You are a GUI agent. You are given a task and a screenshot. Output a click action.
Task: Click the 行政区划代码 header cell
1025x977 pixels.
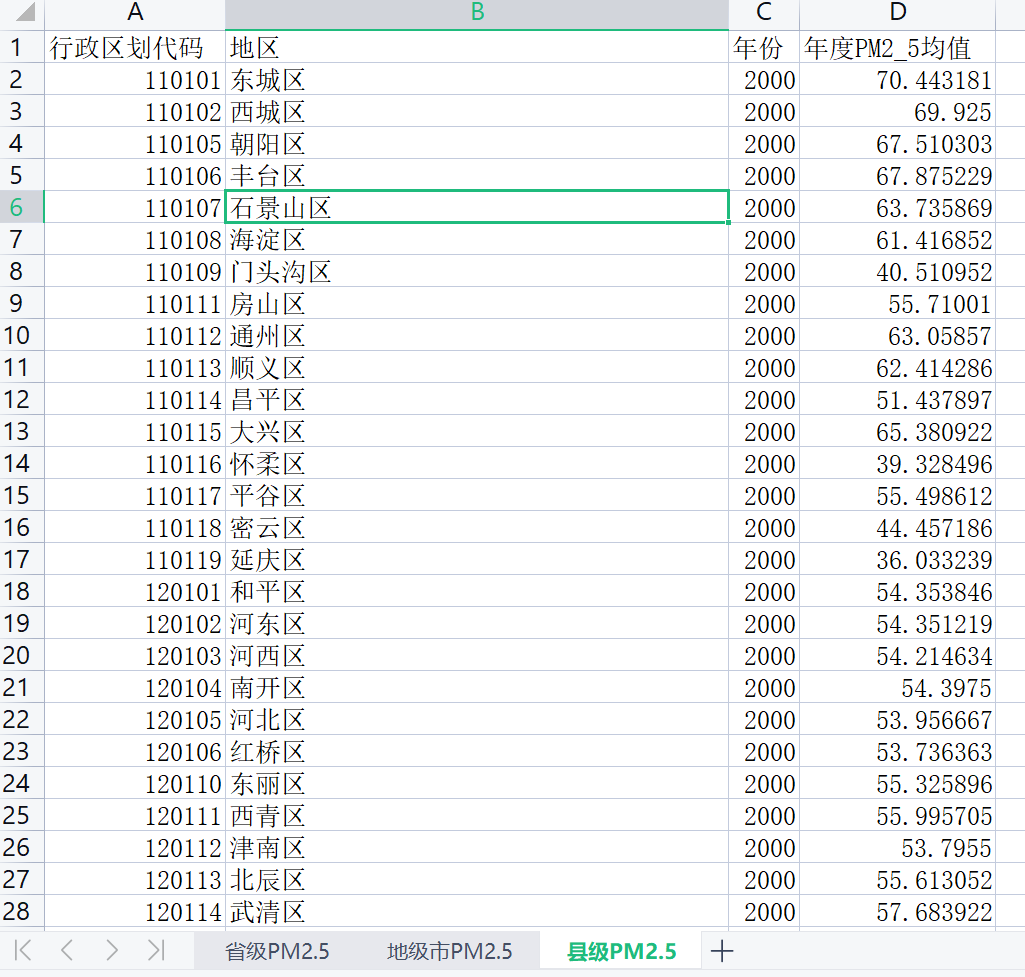coord(135,47)
